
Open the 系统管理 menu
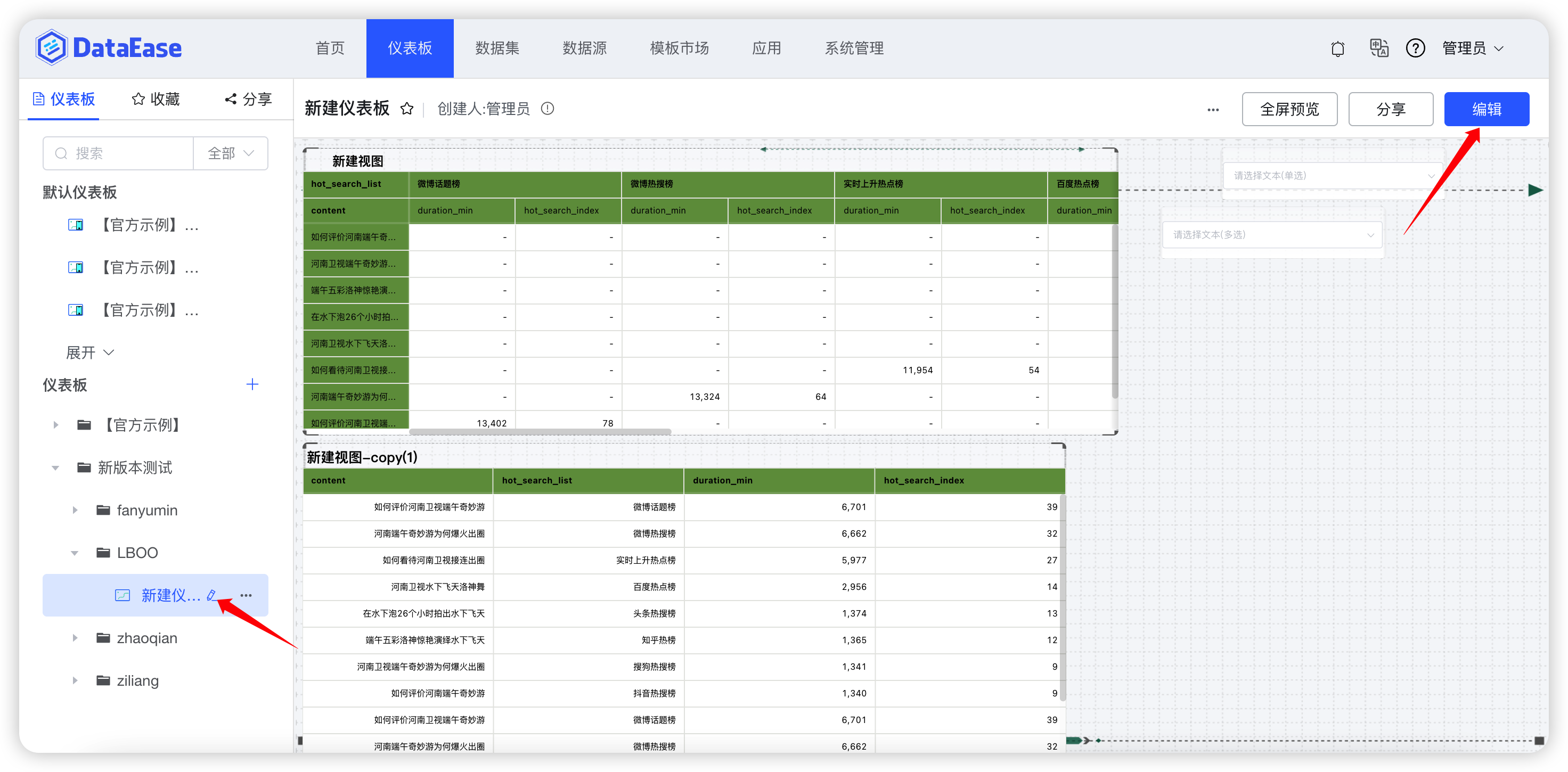point(854,48)
